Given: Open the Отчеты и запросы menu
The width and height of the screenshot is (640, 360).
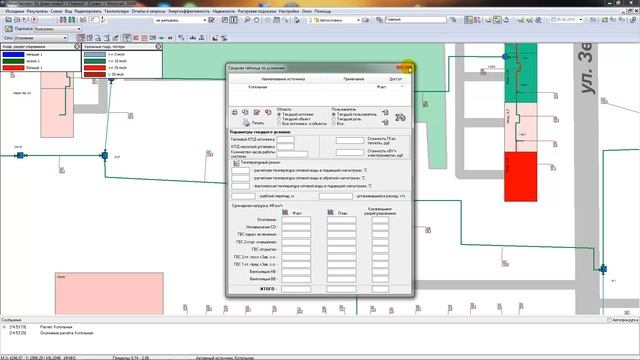Looking at the screenshot, I should (x=149, y=11).
